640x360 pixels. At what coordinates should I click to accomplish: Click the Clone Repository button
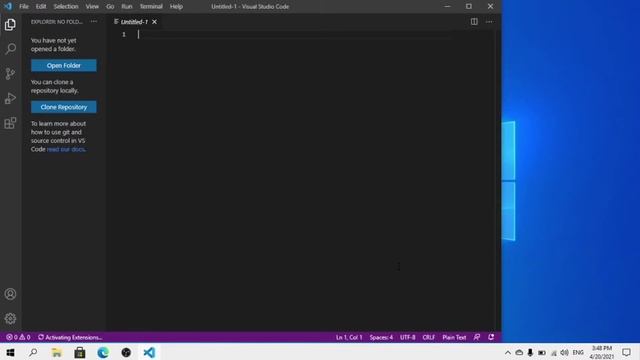[x=64, y=107]
